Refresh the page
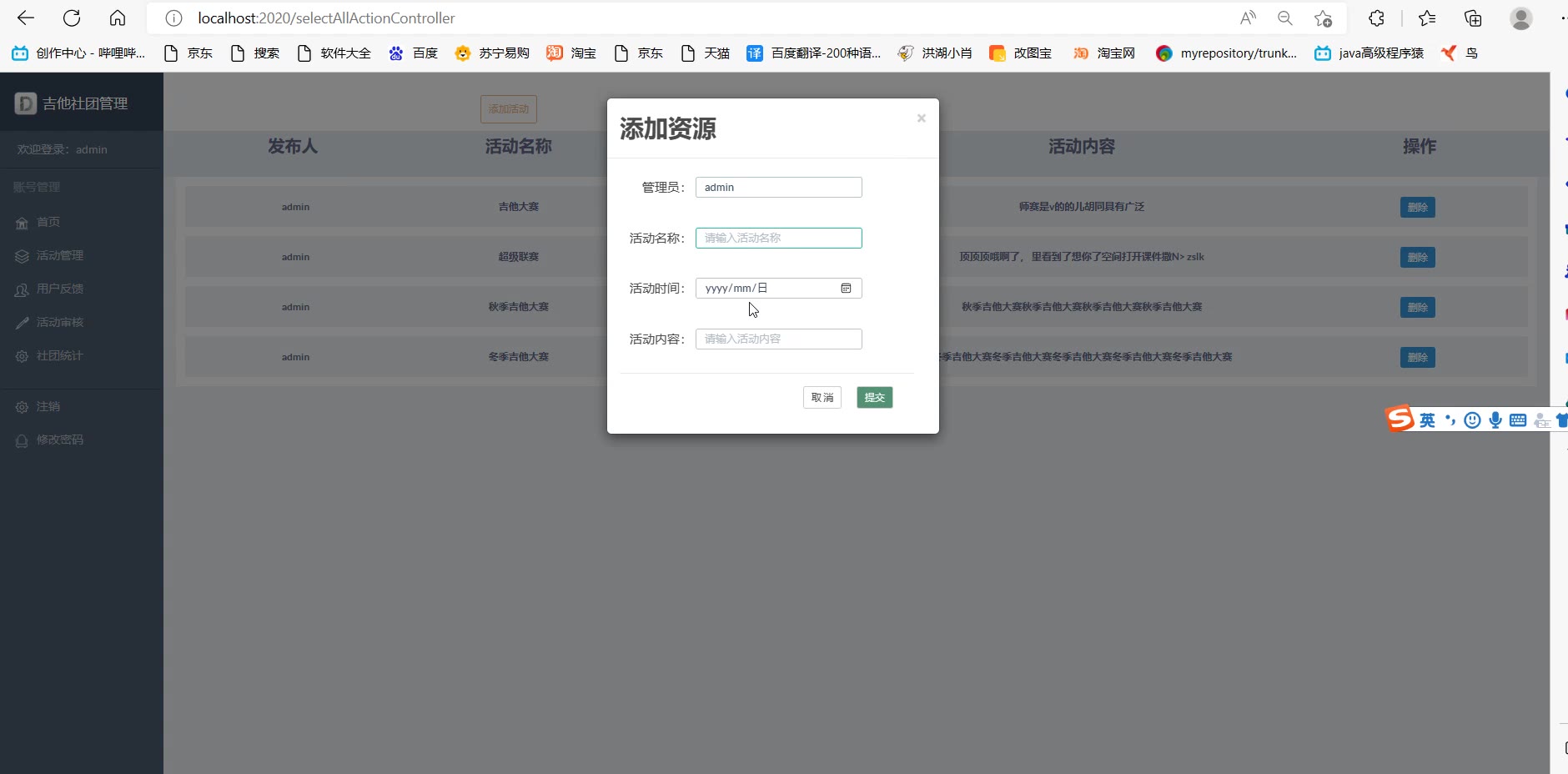Screen dimensions: 1568x774 pos(72,18)
